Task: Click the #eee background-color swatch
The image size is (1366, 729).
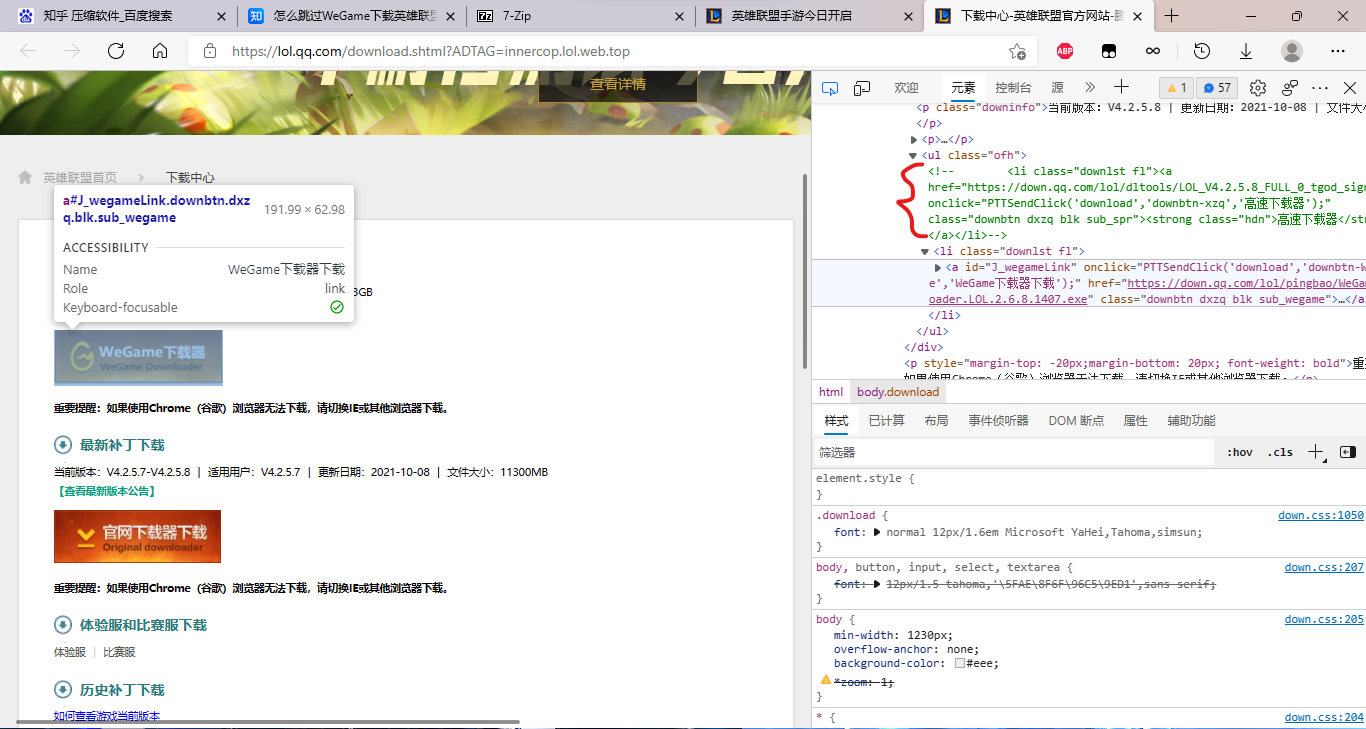Action: 960,664
